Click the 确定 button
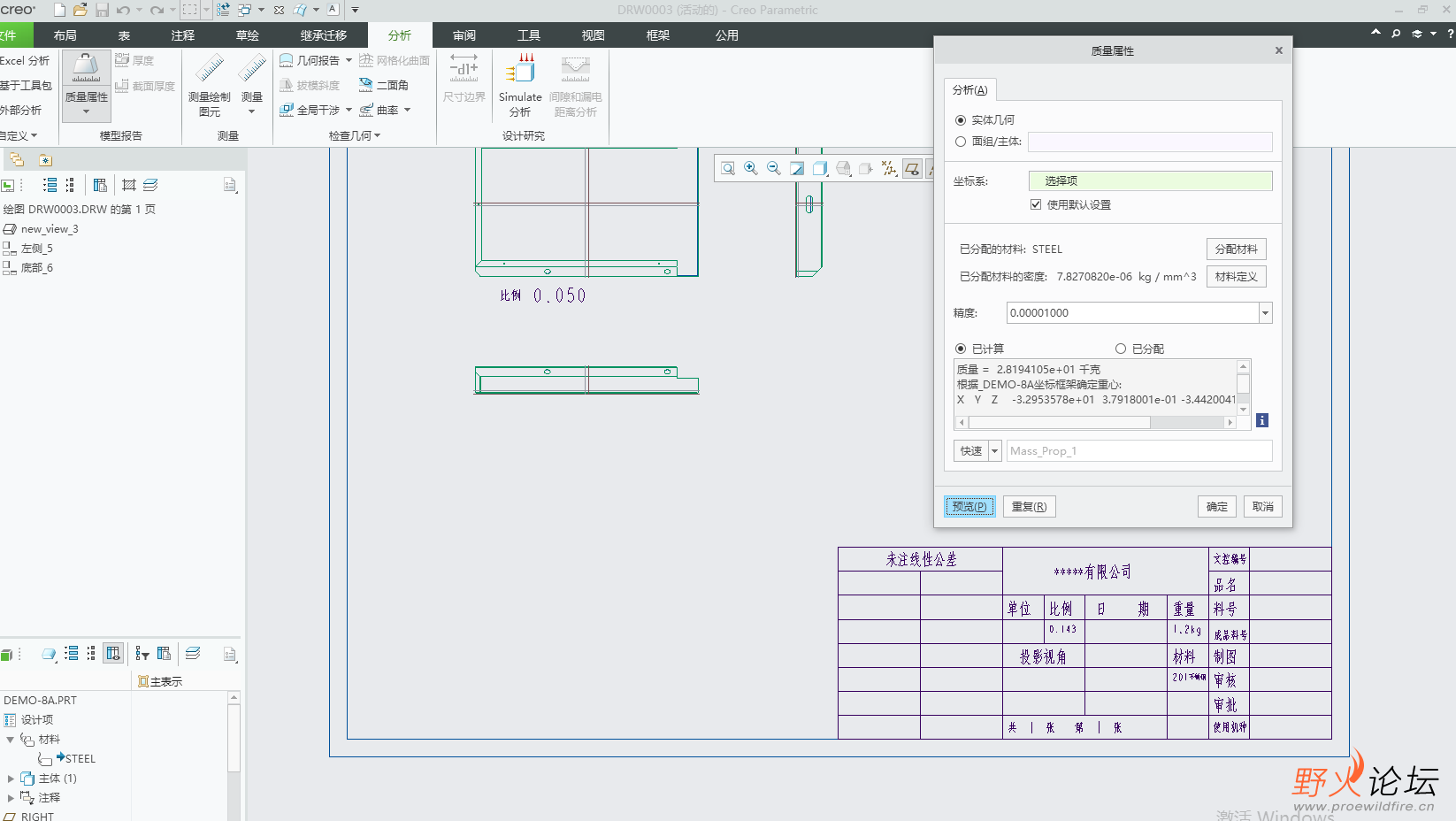 [1217, 507]
